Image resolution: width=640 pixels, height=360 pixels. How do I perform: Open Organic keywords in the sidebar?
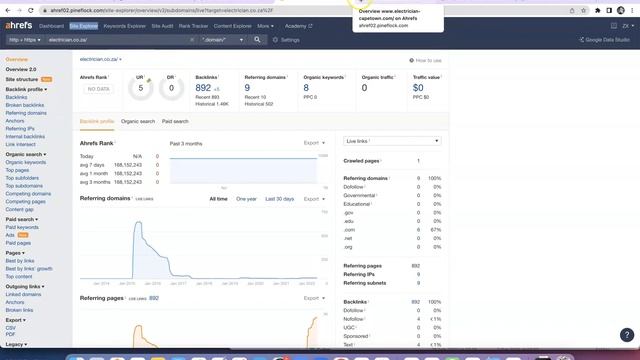(x=26, y=162)
